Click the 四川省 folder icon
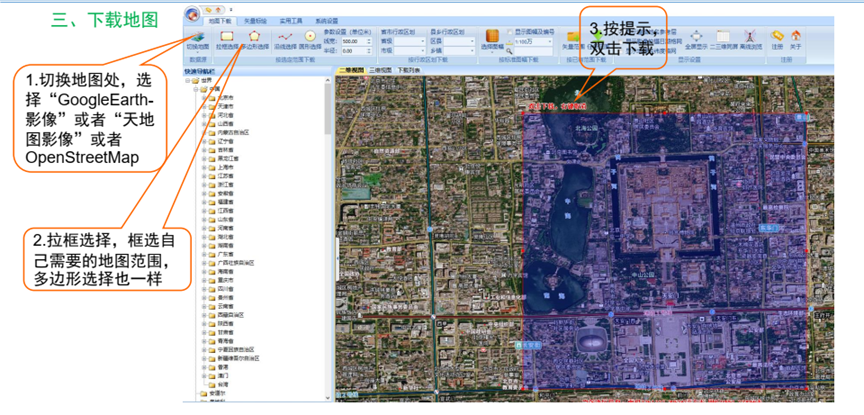The image size is (864, 415). click(212, 289)
